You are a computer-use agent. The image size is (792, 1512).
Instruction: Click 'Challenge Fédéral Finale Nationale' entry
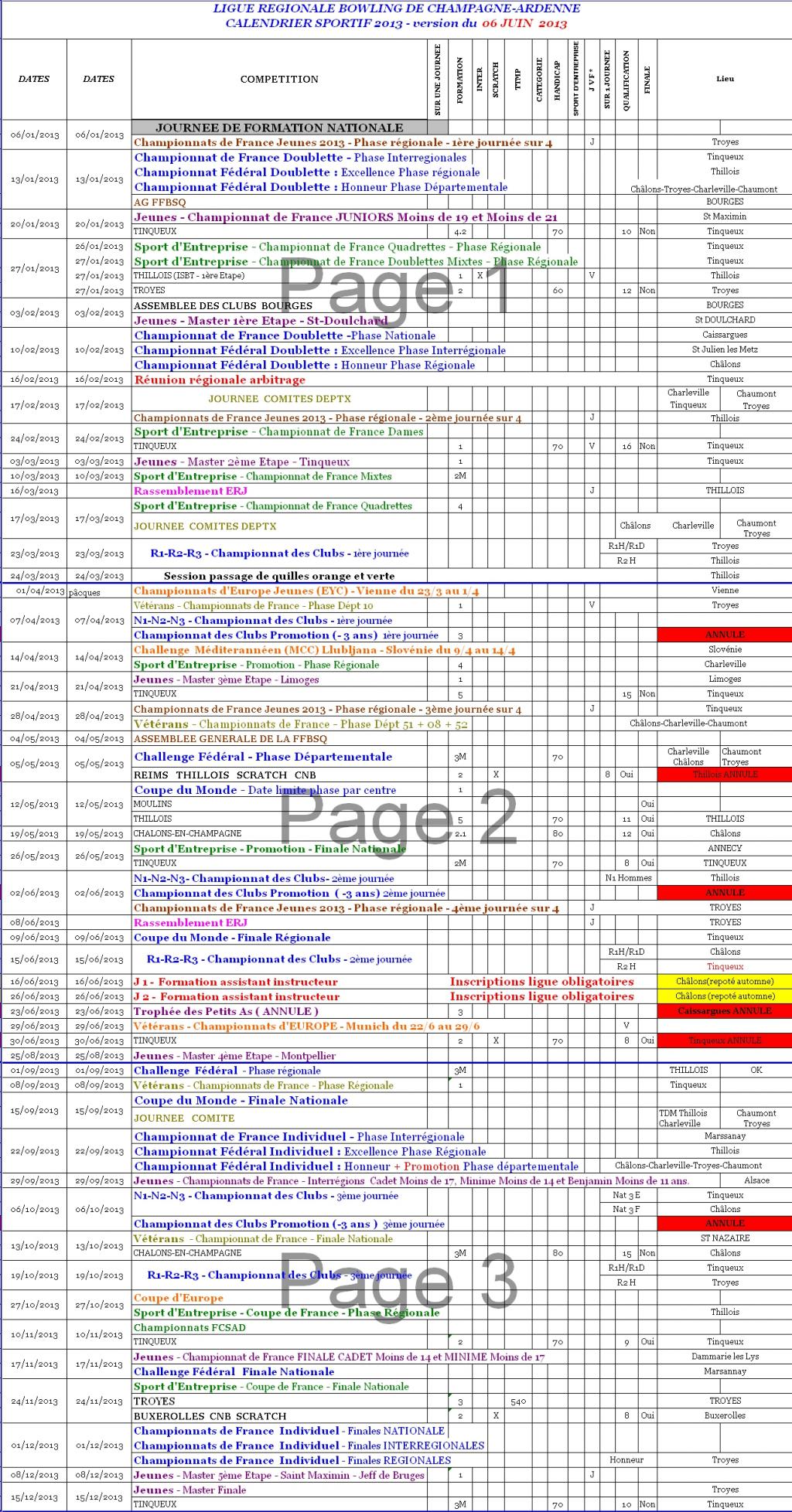(234, 1371)
